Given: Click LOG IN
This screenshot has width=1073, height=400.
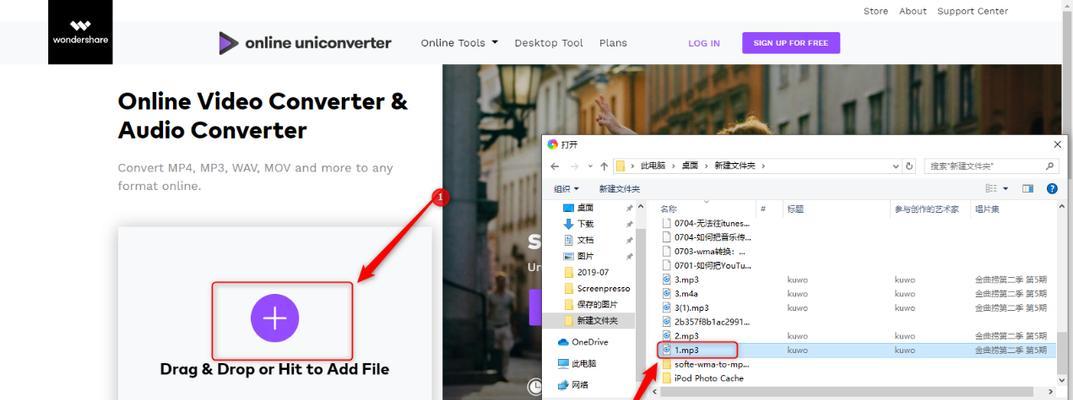Looking at the screenshot, I should [x=704, y=43].
